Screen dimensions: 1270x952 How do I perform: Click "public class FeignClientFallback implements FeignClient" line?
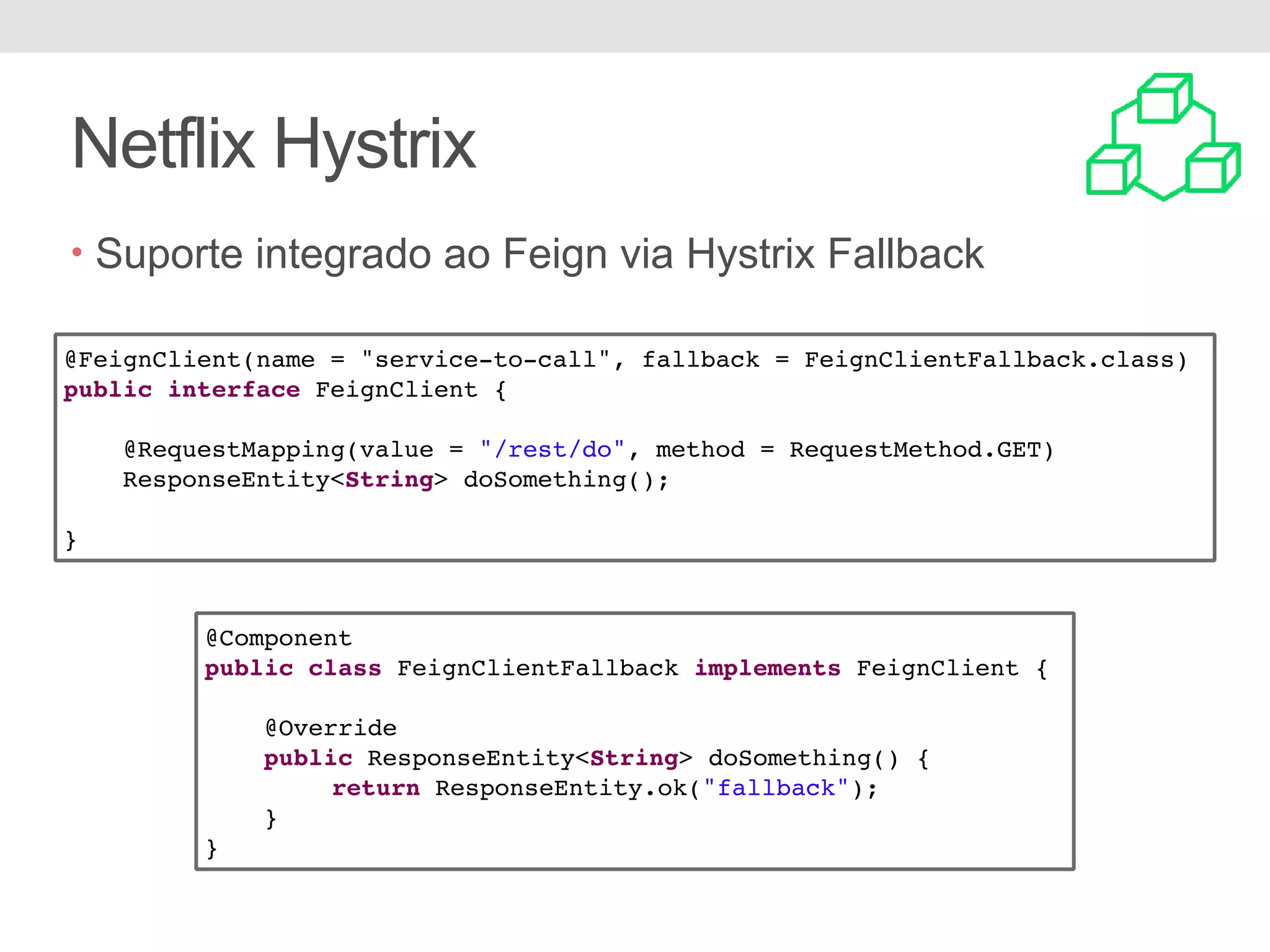click(626, 668)
